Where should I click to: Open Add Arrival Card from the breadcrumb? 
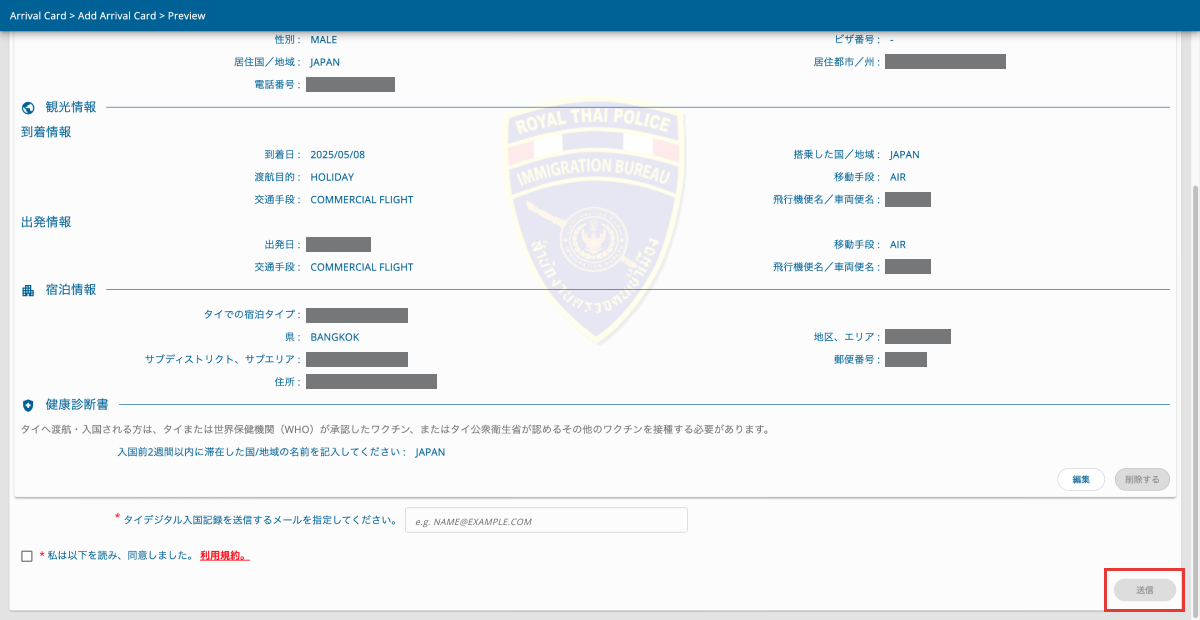(115, 15)
